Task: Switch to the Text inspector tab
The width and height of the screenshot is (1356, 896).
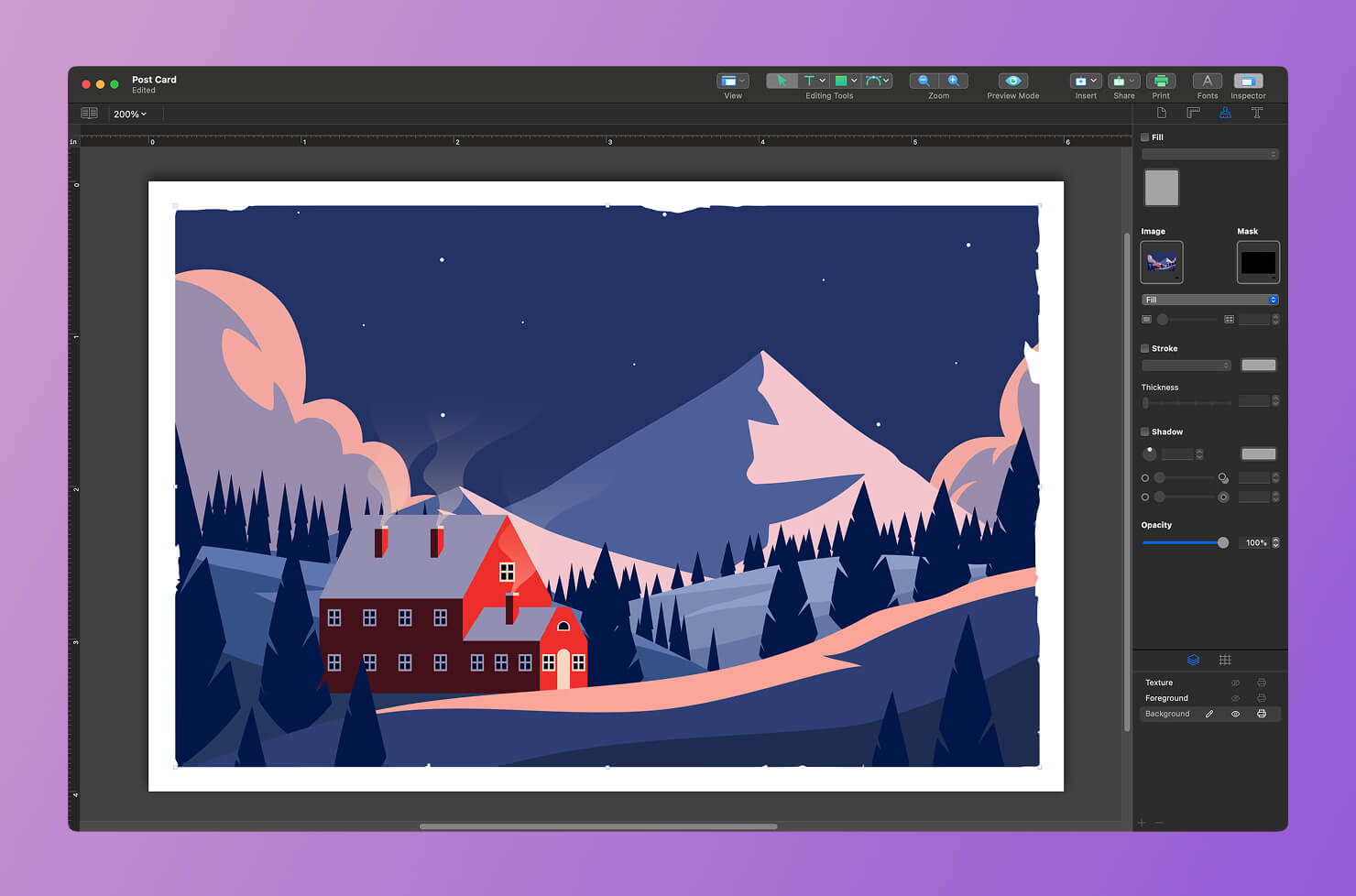Action: 1257,113
